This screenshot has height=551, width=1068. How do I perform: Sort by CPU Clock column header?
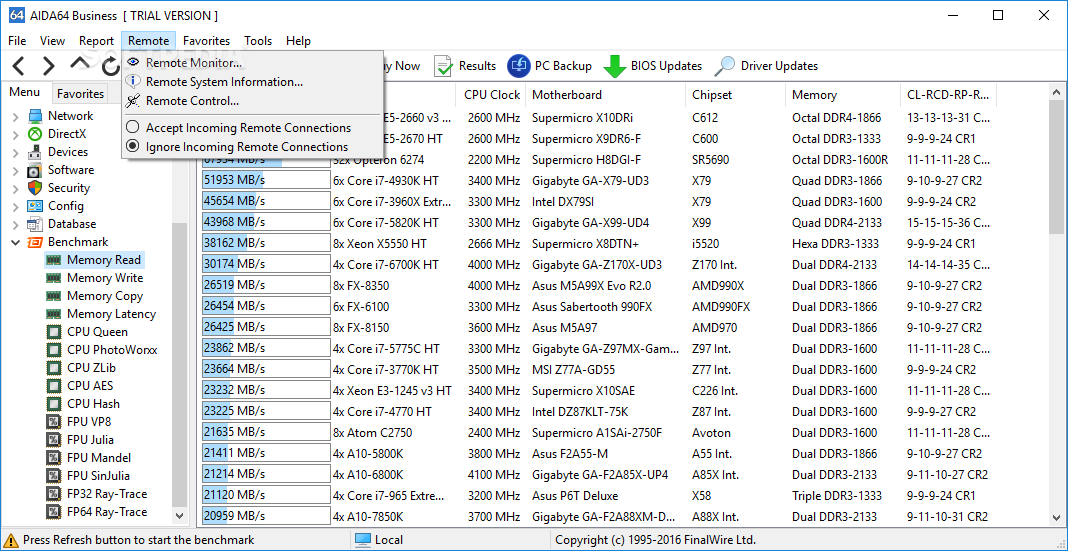(x=491, y=95)
